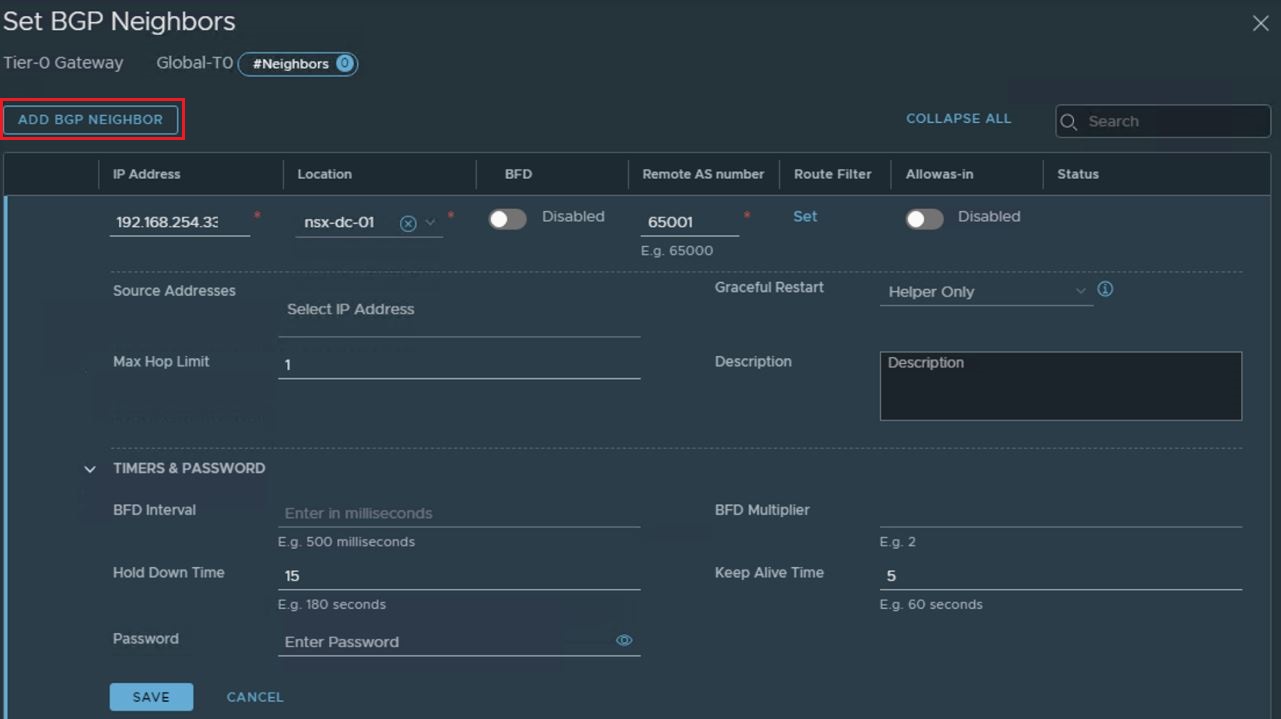Open the Graceful Restart dropdown
The width and height of the screenshot is (1281, 719).
tap(985, 292)
